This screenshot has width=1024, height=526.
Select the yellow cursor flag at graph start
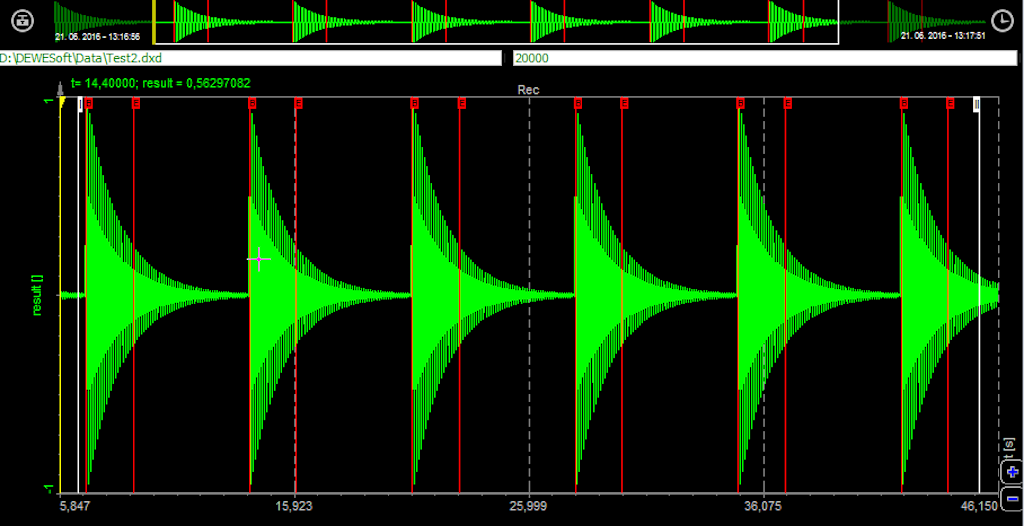click(63, 103)
